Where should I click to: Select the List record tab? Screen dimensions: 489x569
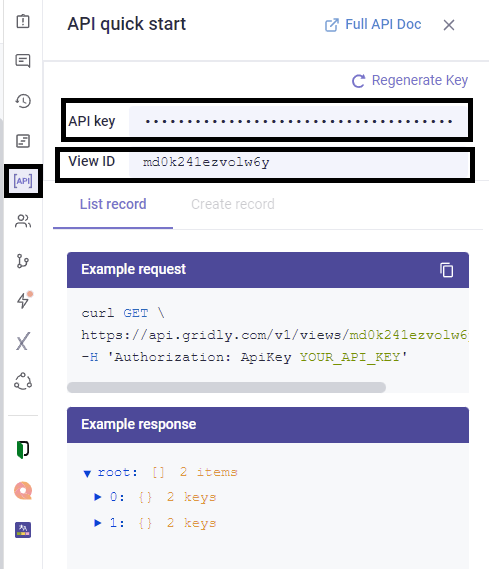click(x=113, y=204)
